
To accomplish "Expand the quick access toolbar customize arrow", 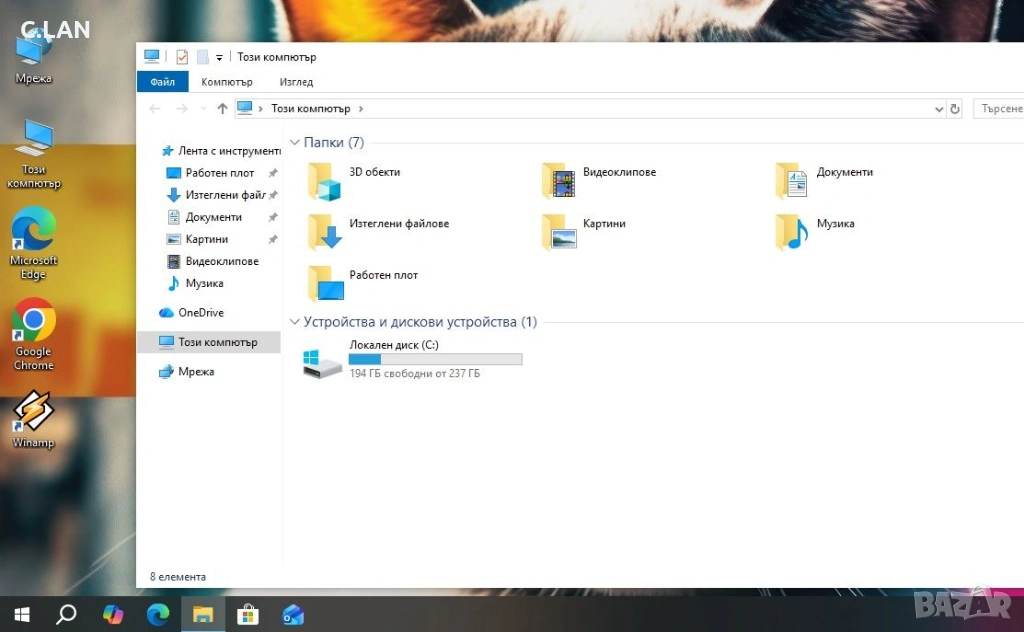I will click(219, 58).
